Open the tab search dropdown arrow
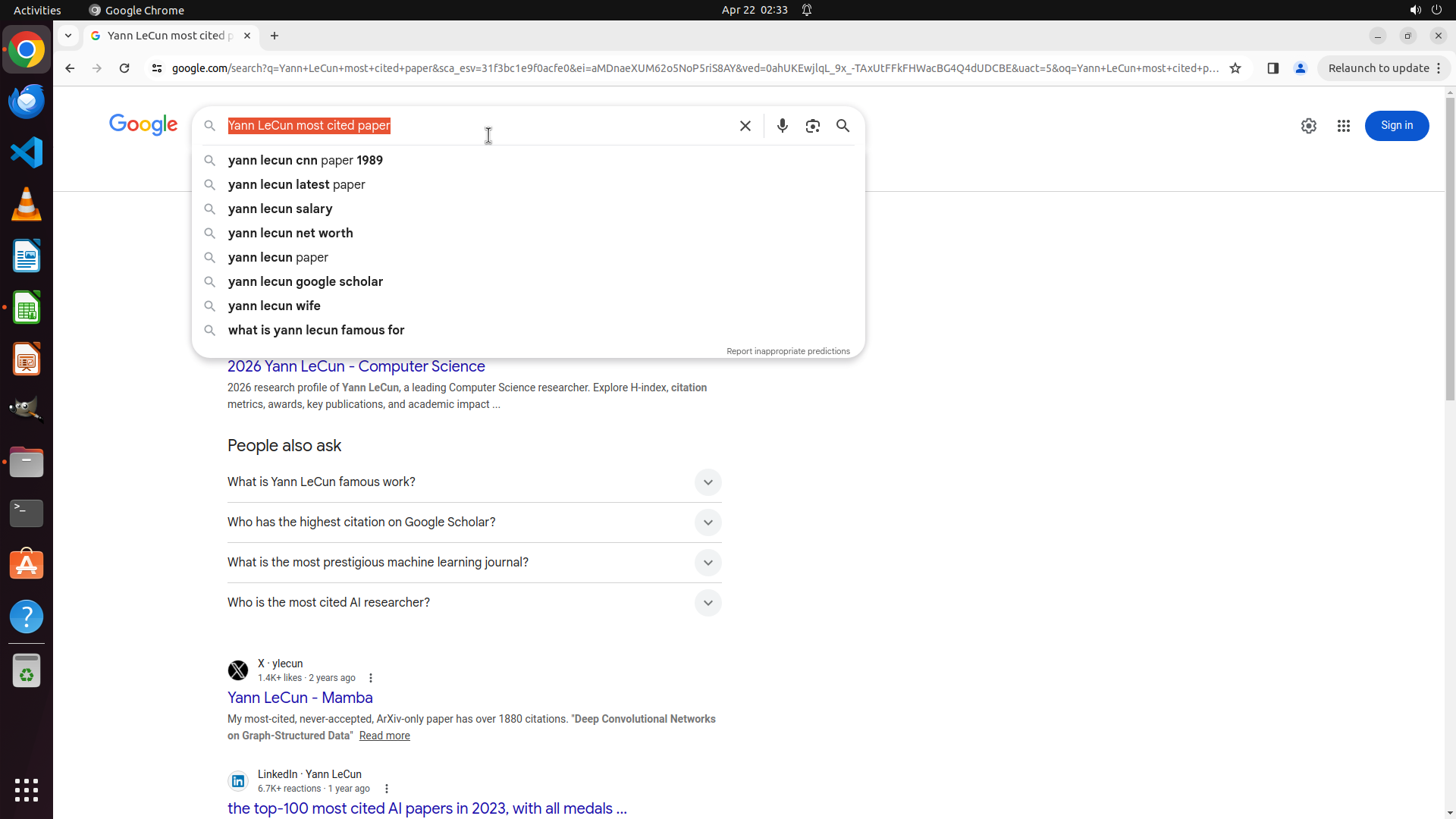This screenshot has width=1456, height=819. [68, 36]
